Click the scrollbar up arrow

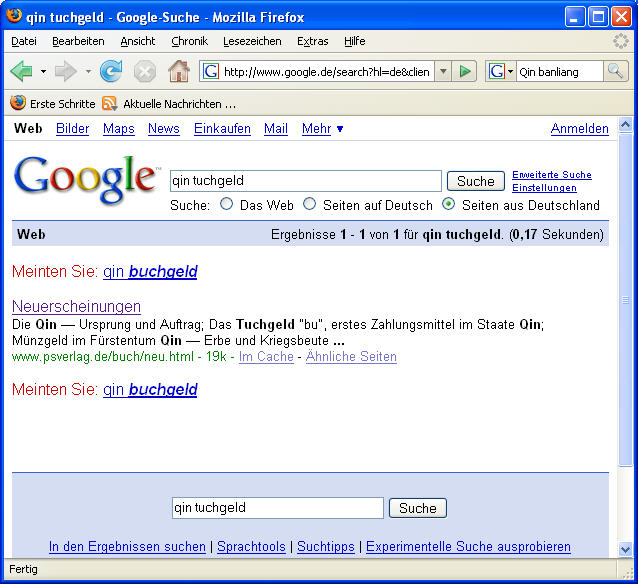(626, 125)
